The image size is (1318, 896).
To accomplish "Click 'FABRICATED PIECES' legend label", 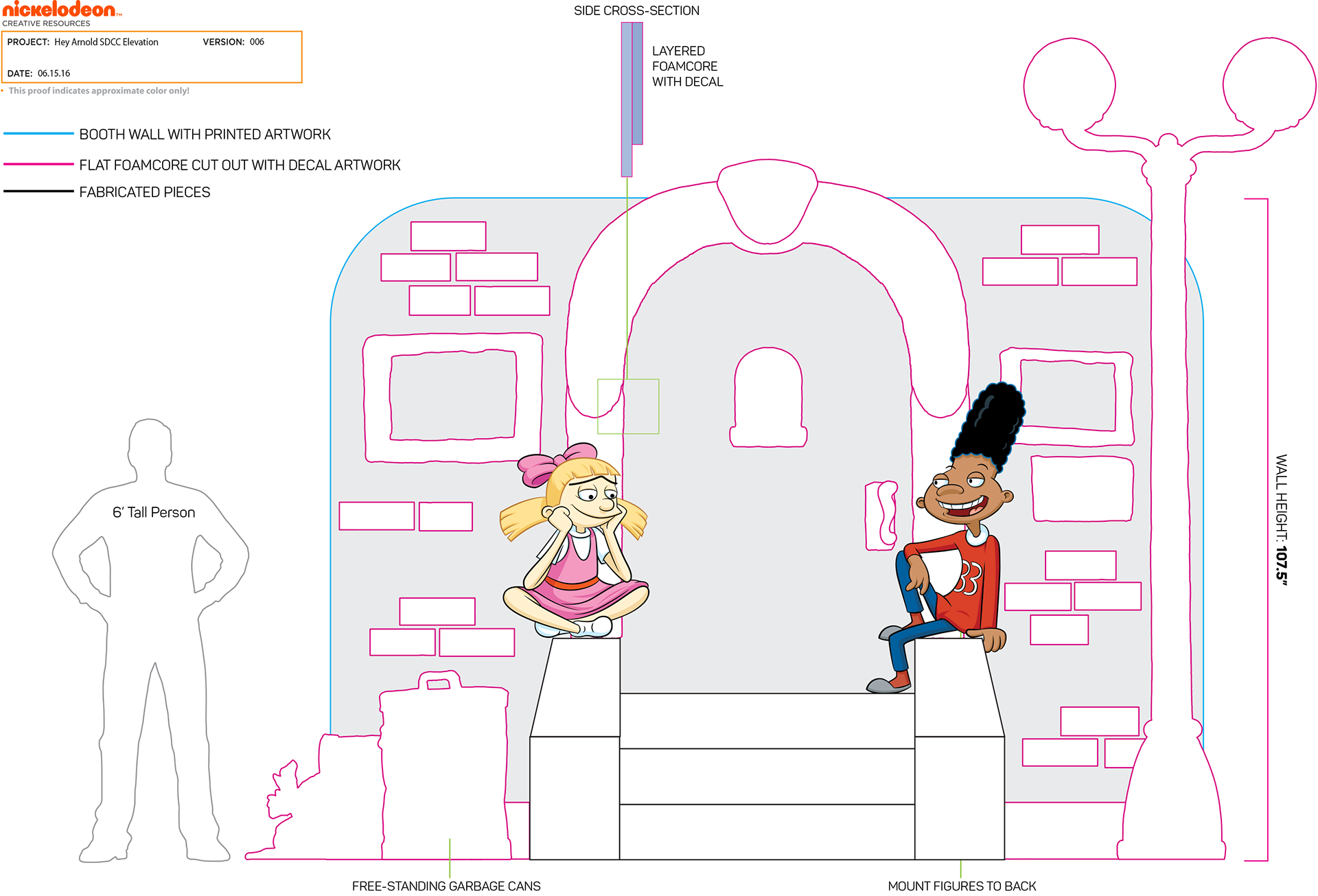I will [145, 192].
